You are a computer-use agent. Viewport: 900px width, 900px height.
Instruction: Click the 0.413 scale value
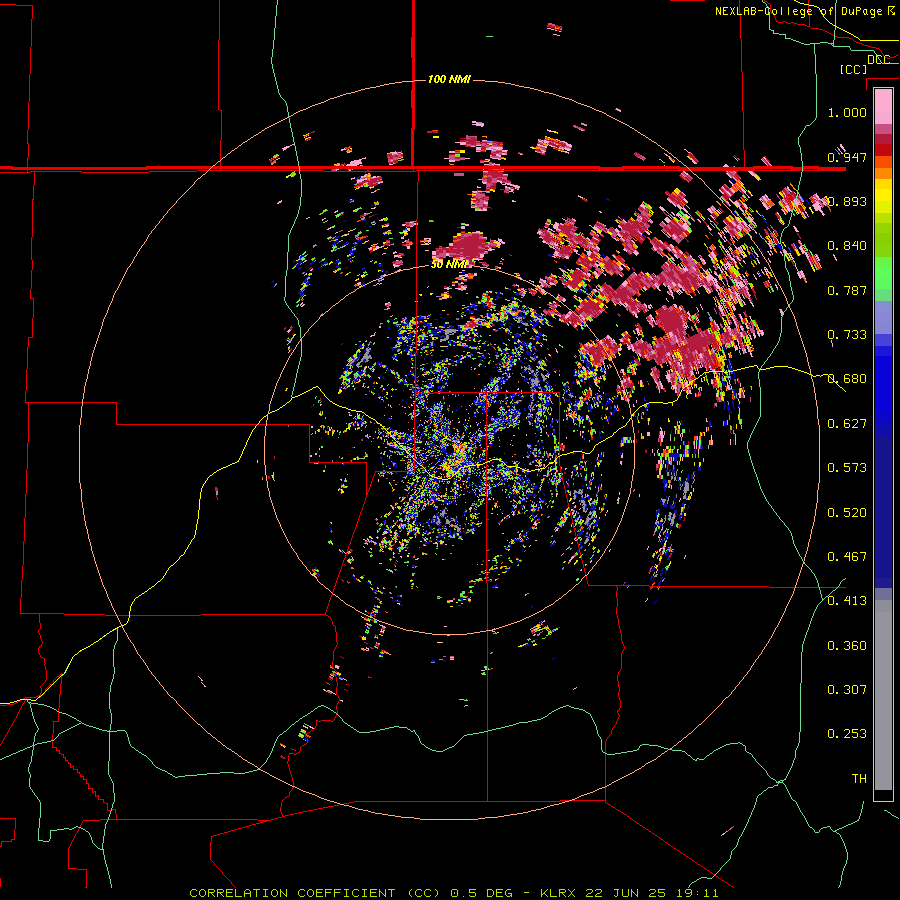(847, 601)
